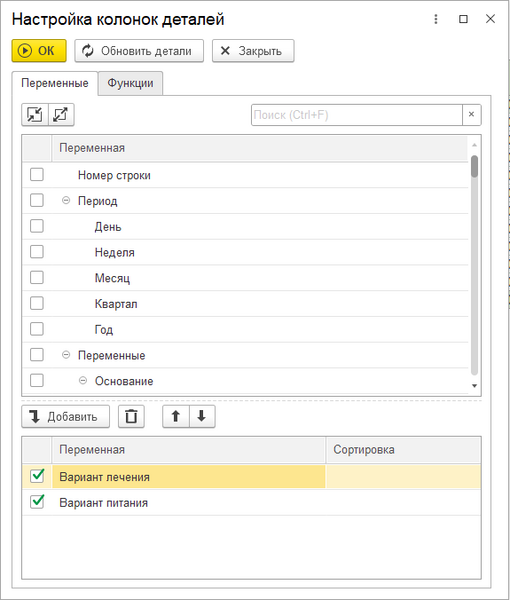
Task: Select the Переменные tree row label
Action: (112, 355)
